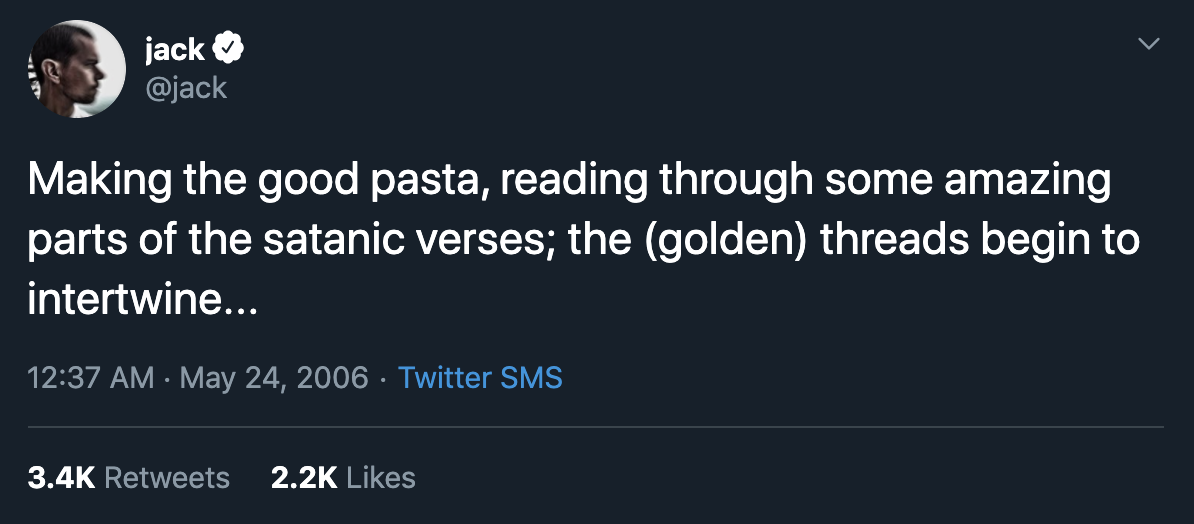View the 2.2K Likes list
1194x524 pixels.
(343, 478)
